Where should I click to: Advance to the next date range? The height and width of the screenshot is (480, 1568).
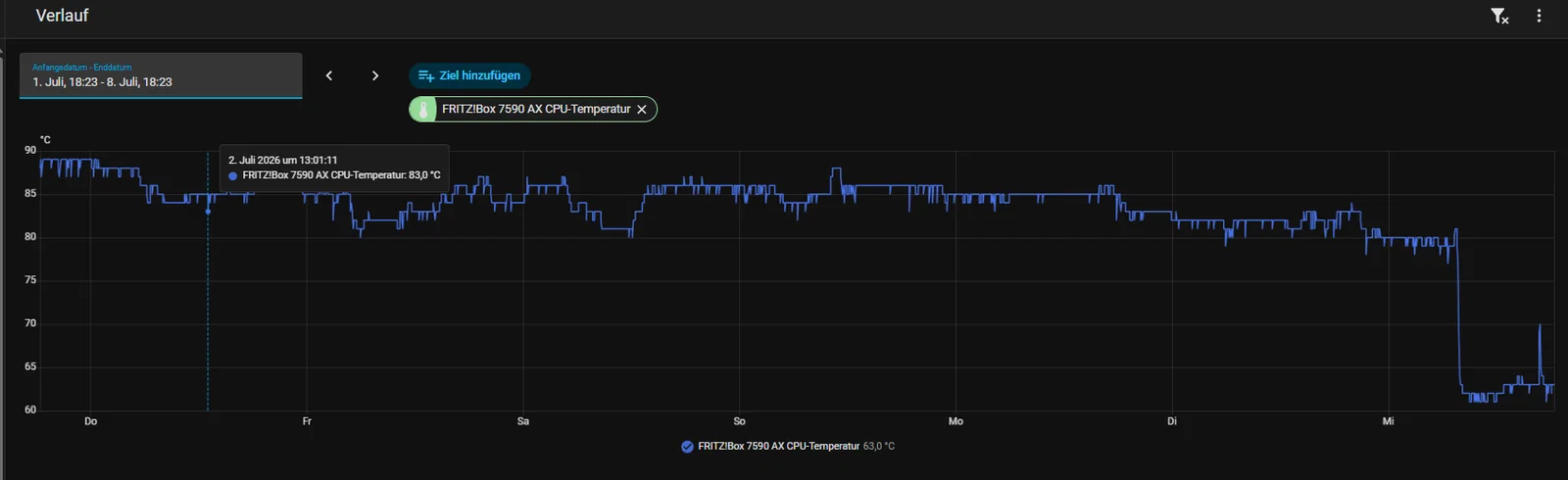point(375,75)
